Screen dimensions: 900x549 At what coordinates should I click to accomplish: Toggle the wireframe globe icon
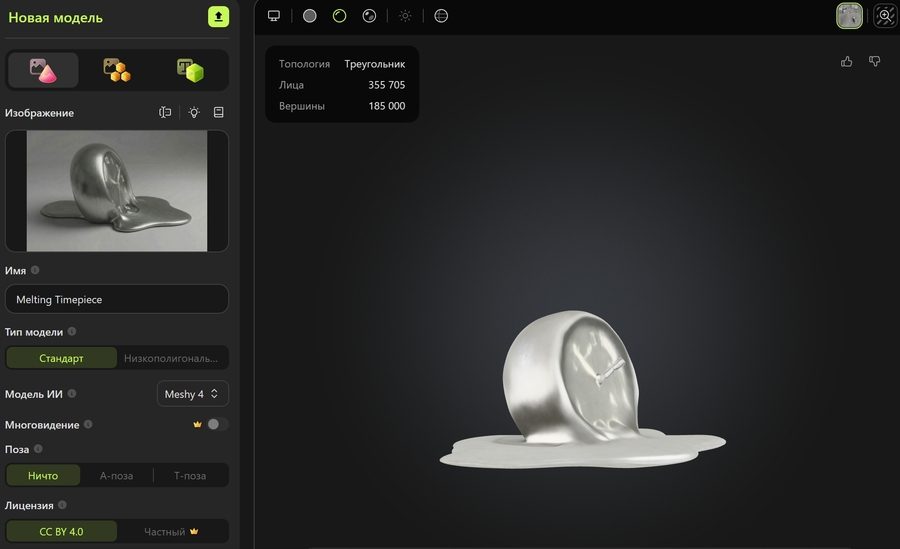click(x=441, y=16)
